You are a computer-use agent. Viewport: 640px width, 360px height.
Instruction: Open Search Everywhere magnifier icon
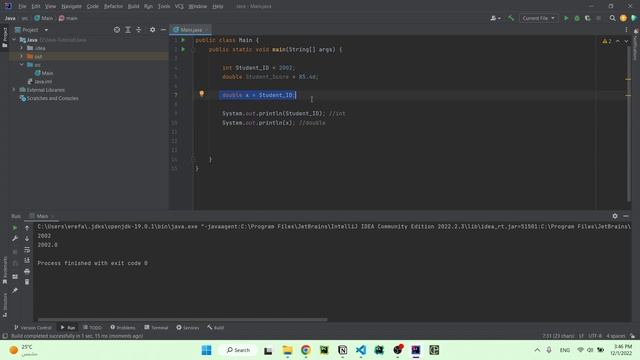[x=612, y=18]
